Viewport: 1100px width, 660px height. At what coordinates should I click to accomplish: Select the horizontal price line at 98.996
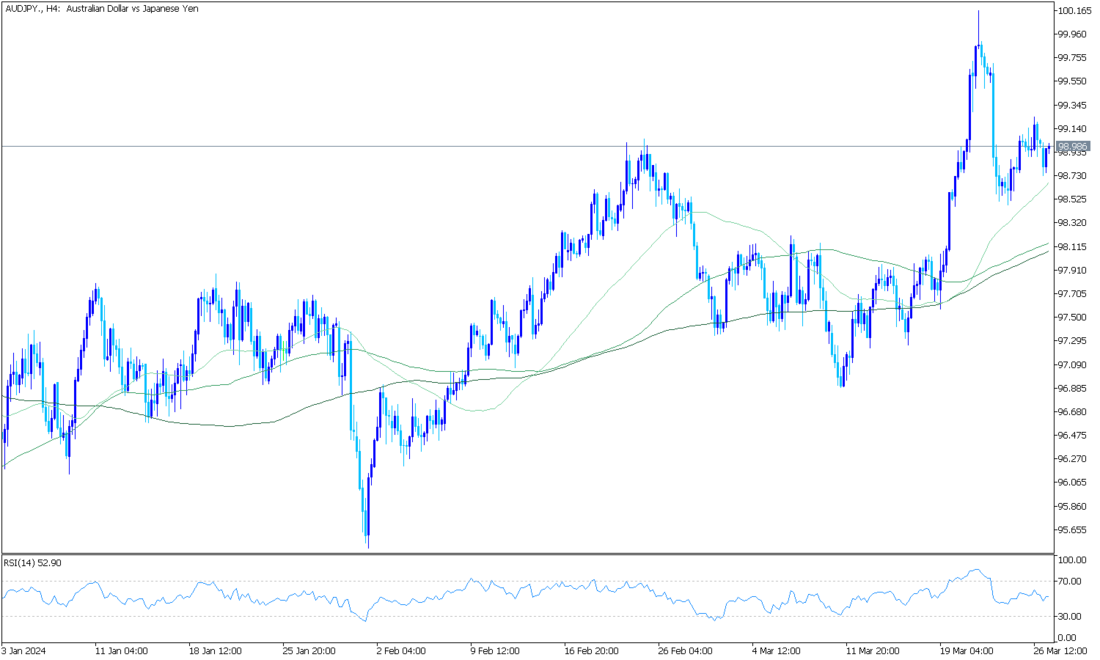point(500,147)
